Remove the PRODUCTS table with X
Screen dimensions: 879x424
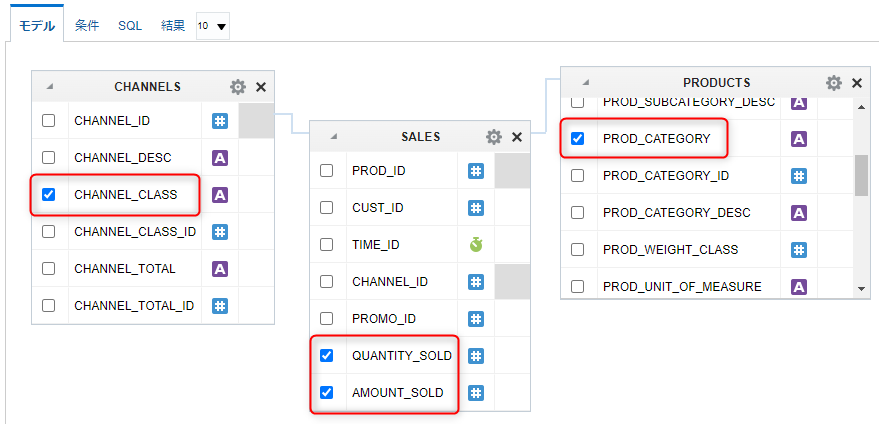pos(857,83)
